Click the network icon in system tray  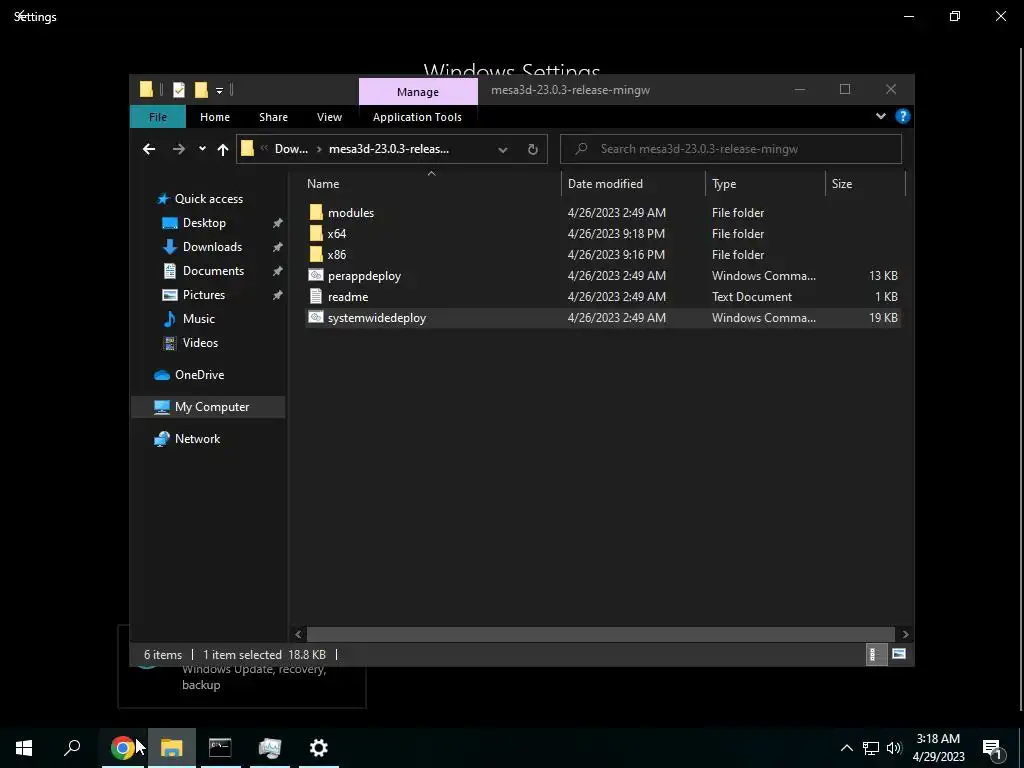[871, 748]
